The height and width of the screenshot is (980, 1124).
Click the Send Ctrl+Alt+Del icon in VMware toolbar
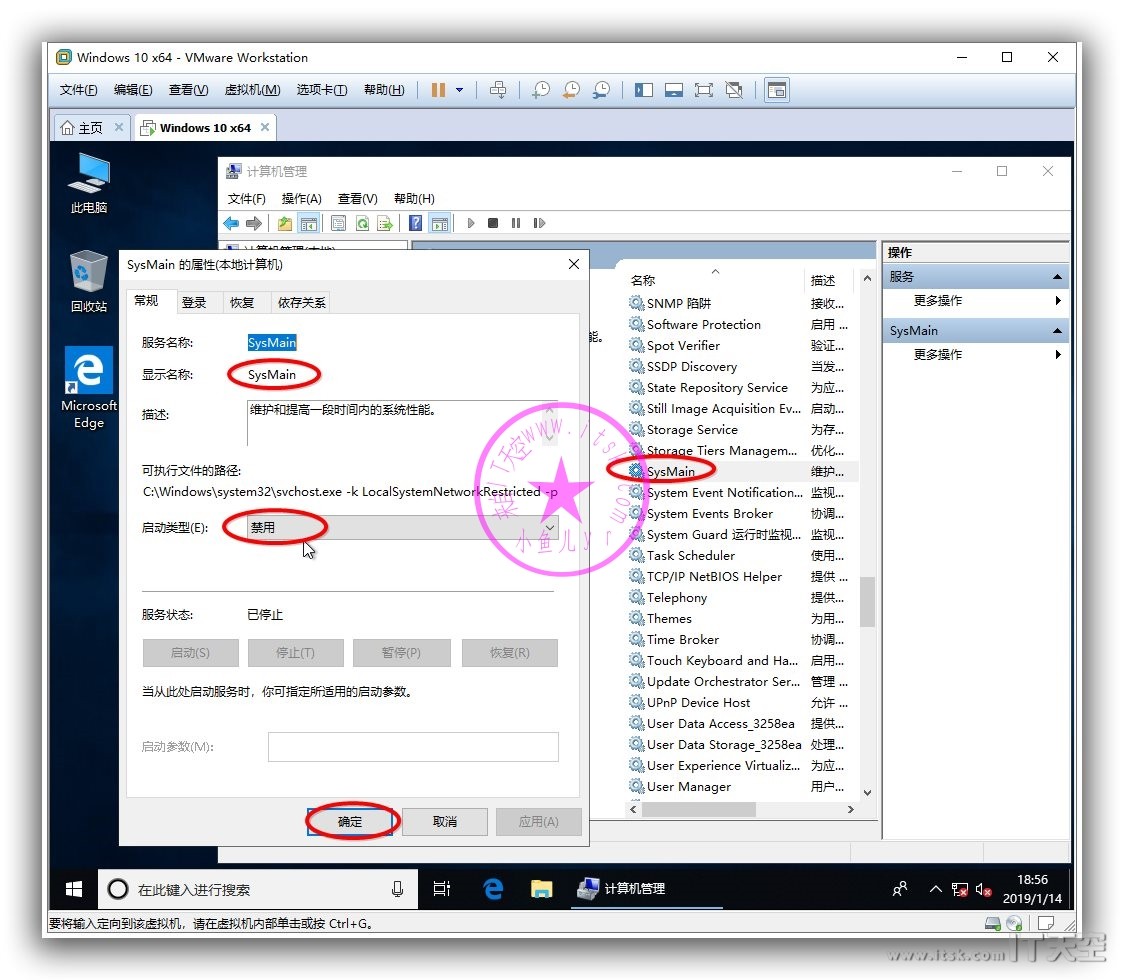tap(497, 90)
